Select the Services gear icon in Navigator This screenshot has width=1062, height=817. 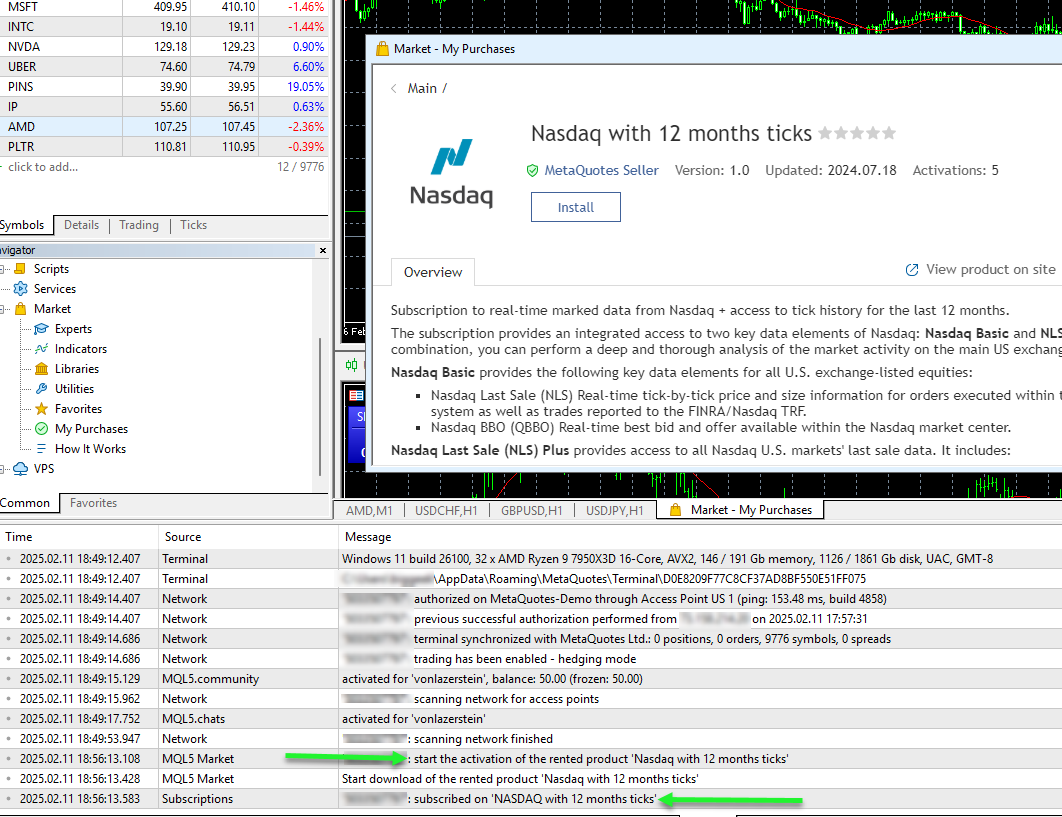pyautogui.click(x=20, y=289)
